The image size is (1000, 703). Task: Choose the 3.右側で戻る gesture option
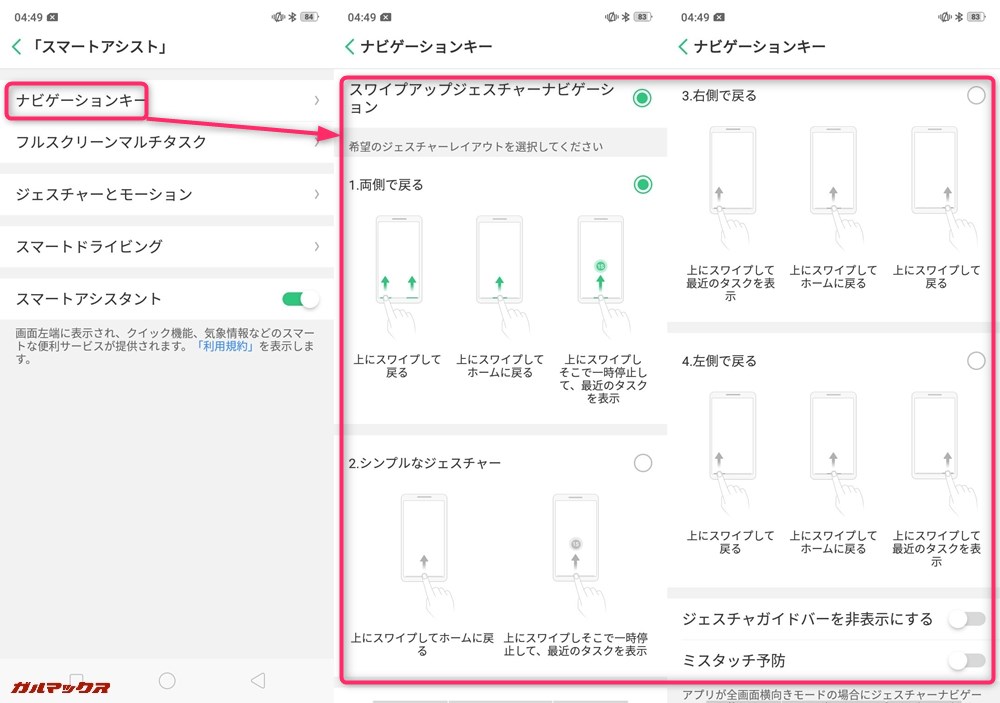point(977,95)
